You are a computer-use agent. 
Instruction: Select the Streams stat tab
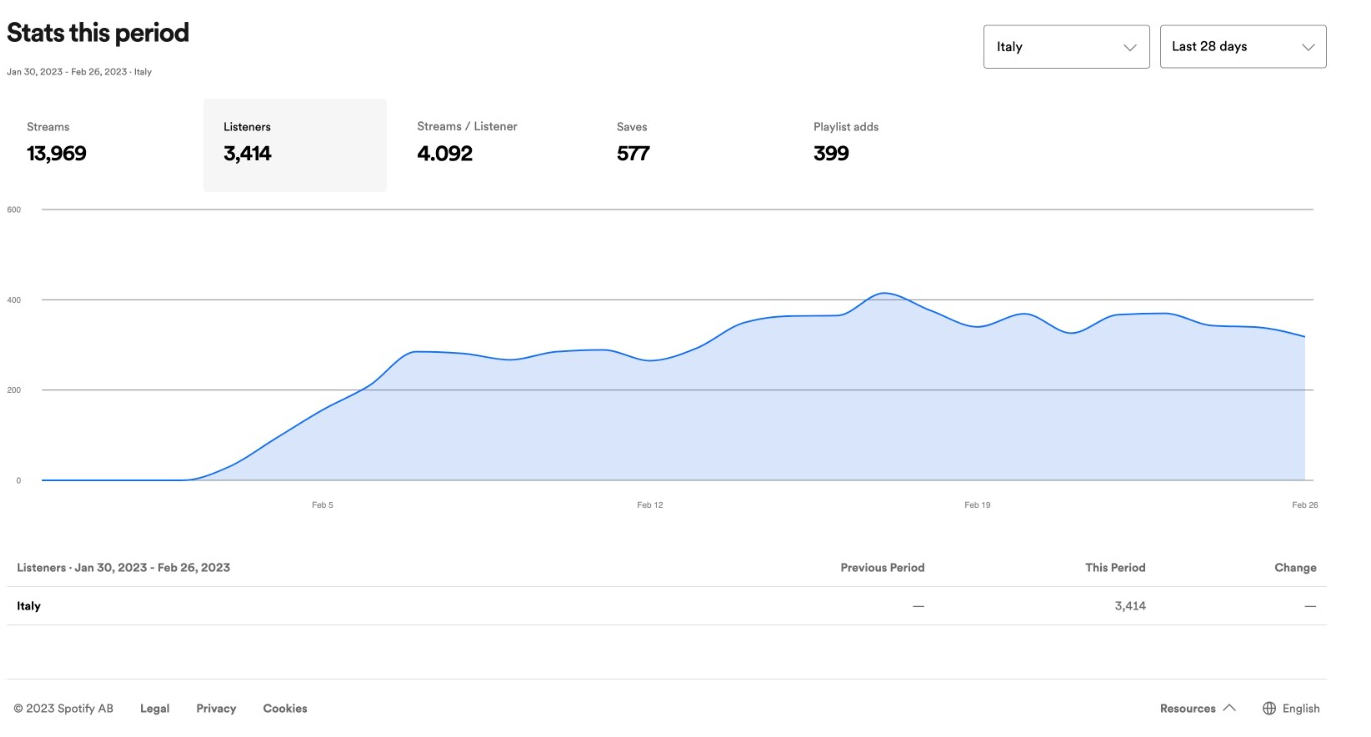(57, 142)
